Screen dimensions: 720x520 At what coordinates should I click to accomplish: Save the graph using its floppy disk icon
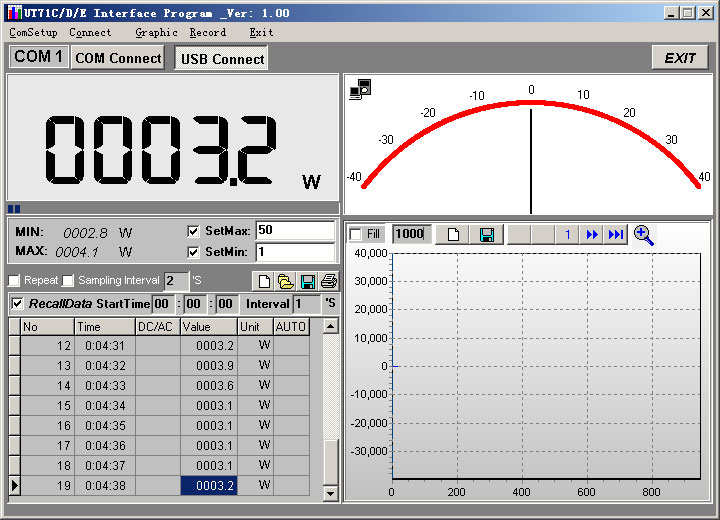click(x=487, y=234)
